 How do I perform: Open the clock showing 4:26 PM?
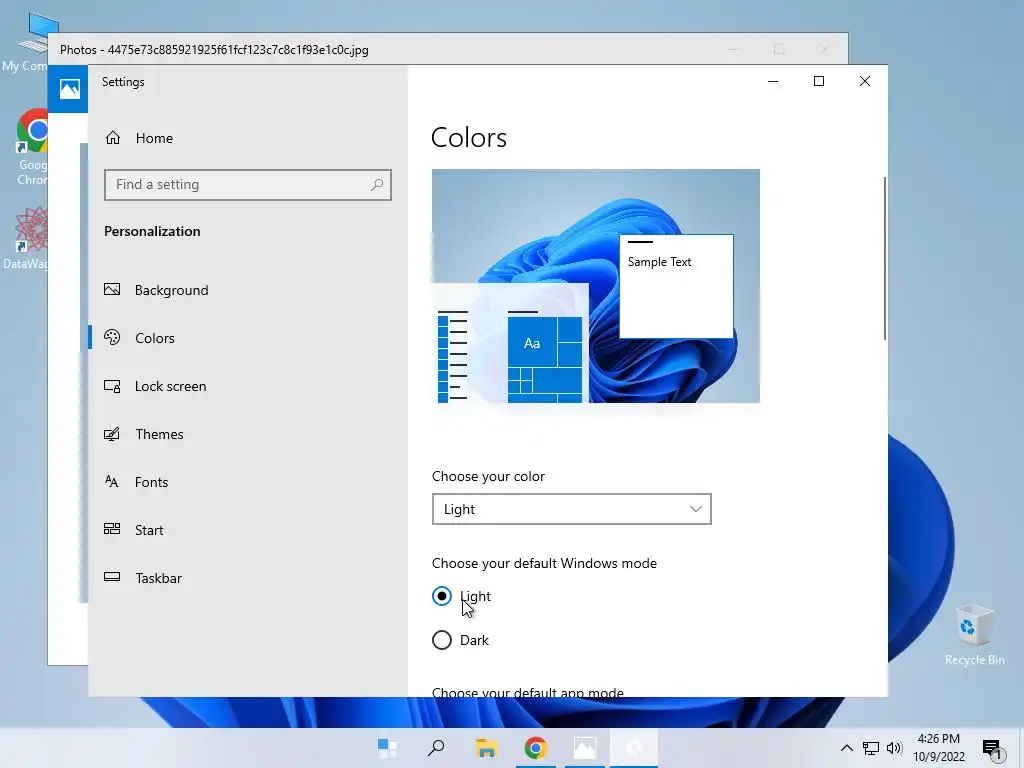938,748
